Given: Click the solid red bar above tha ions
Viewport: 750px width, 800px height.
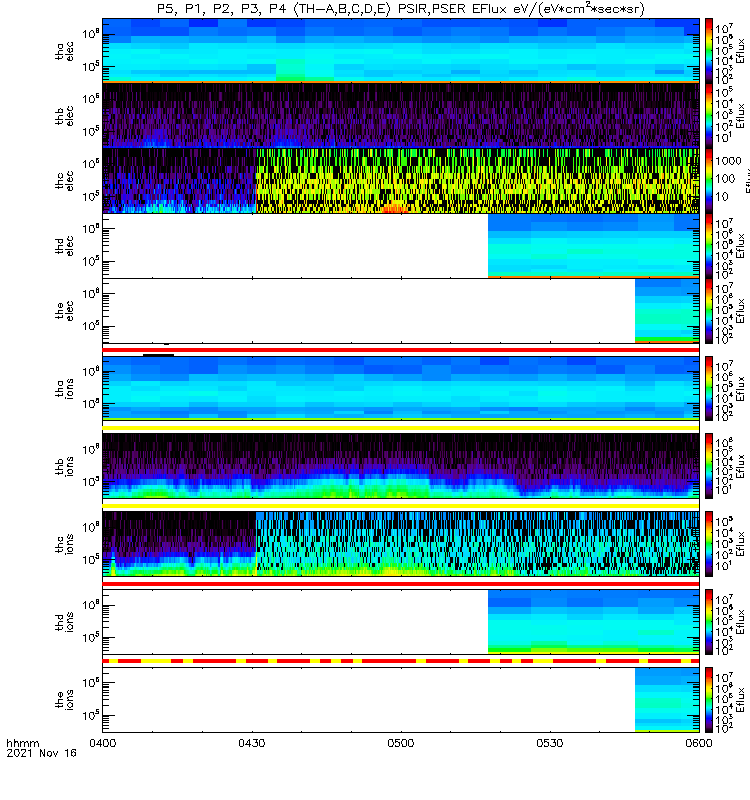Looking at the screenshot, I should tap(401, 350).
